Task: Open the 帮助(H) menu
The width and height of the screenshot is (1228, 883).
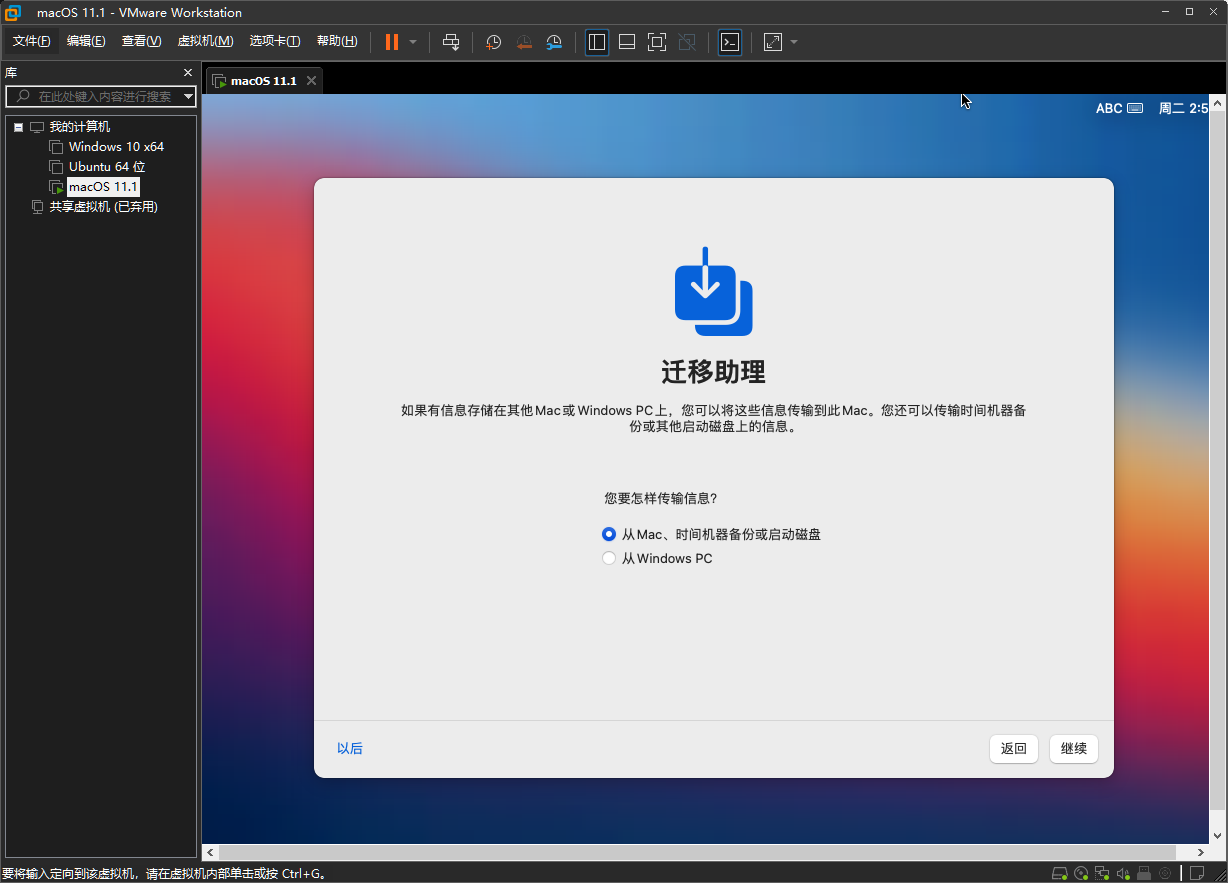Action: click(x=337, y=41)
